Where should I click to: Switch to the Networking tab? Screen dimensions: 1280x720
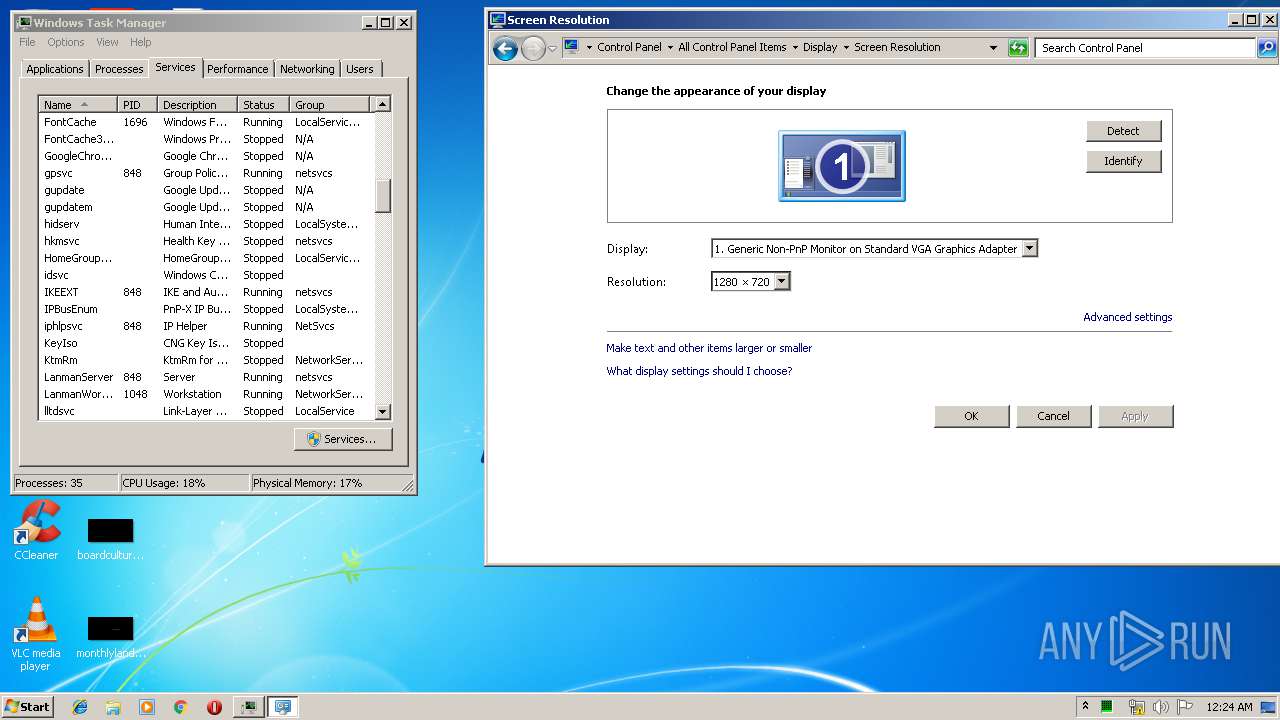tap(307, 69)
